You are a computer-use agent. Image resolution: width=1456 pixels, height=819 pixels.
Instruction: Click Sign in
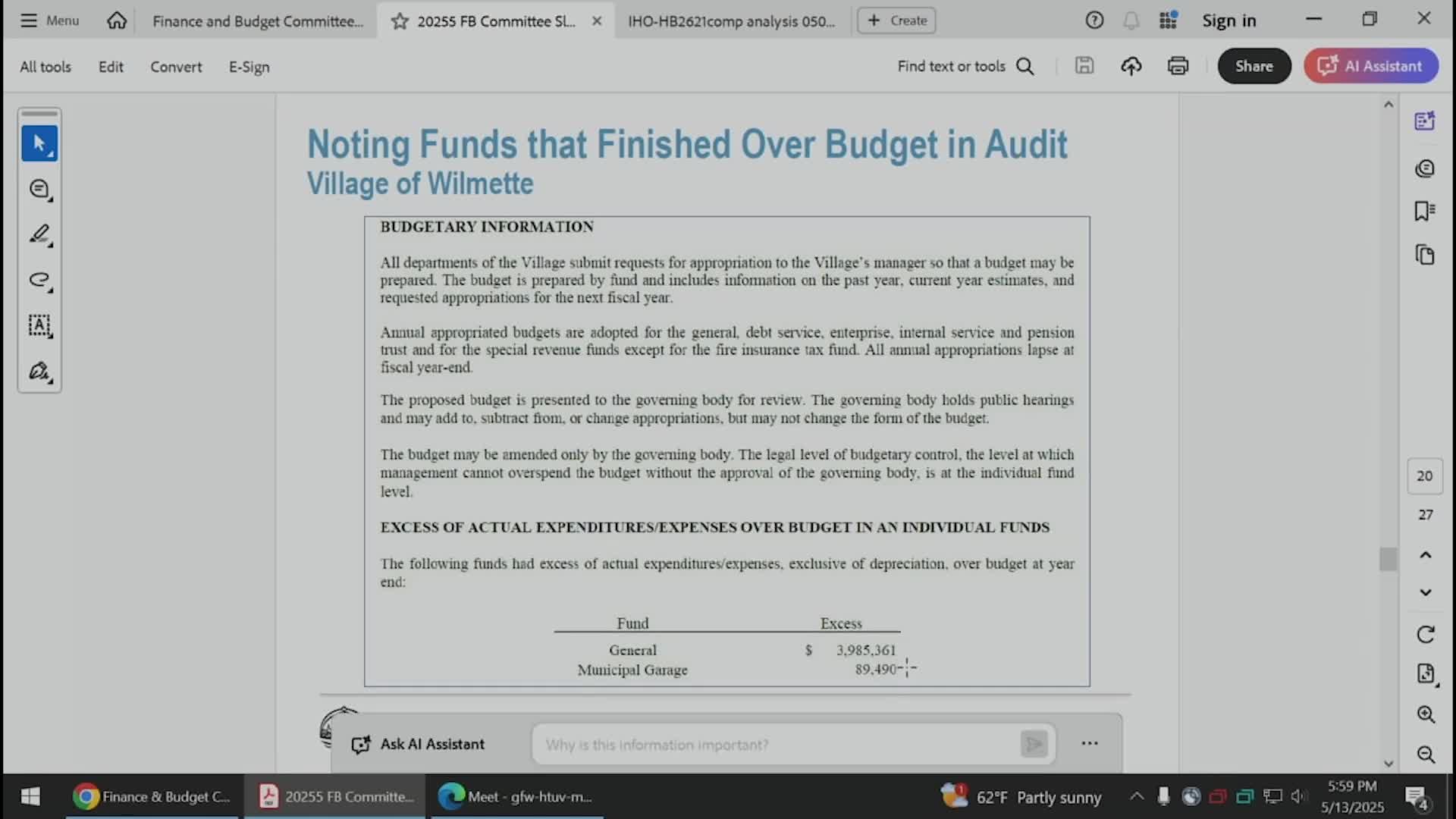[1228, 20]
